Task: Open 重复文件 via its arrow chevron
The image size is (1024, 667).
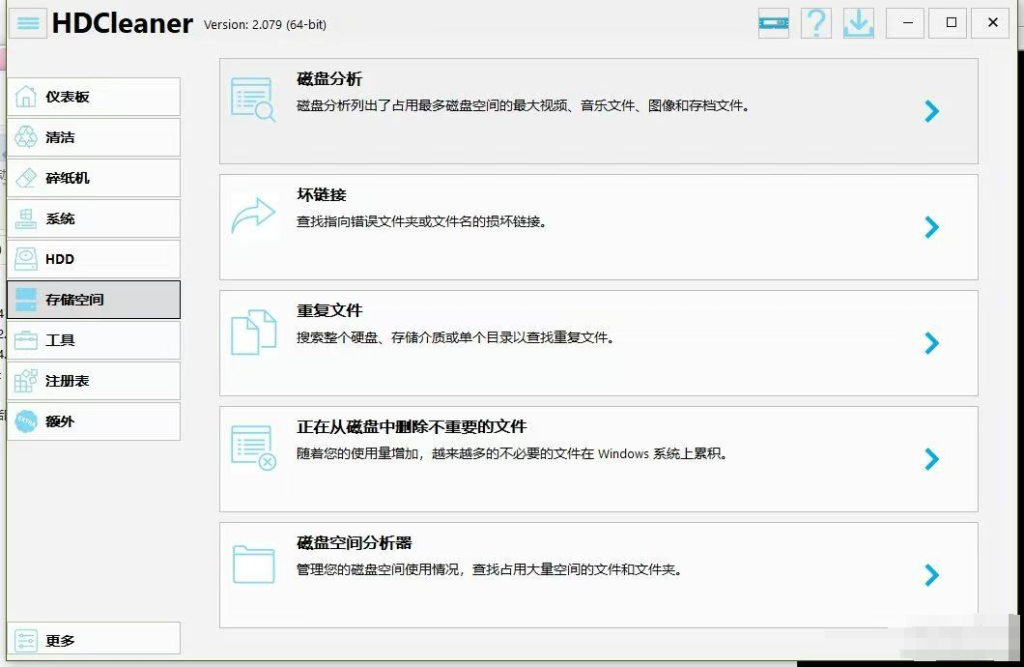Action: point(931,344)
